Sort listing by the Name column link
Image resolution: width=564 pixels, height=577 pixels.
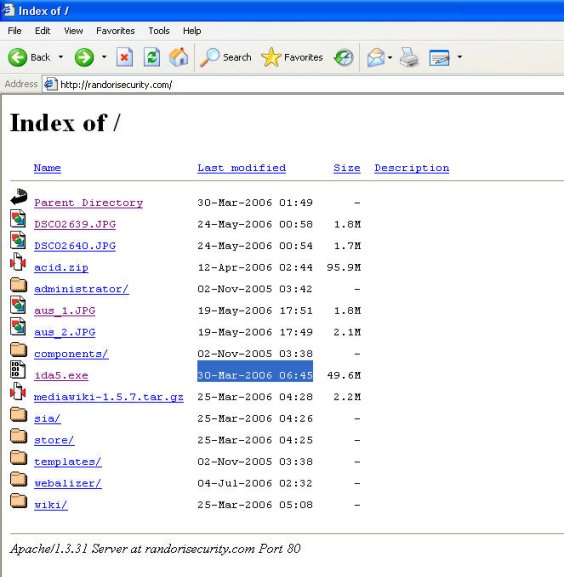47,168
